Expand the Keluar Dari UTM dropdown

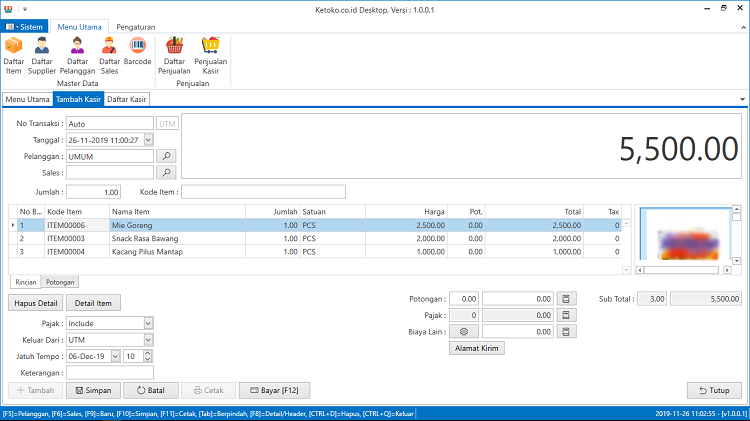pyautogui.click(x=148, y=340)
